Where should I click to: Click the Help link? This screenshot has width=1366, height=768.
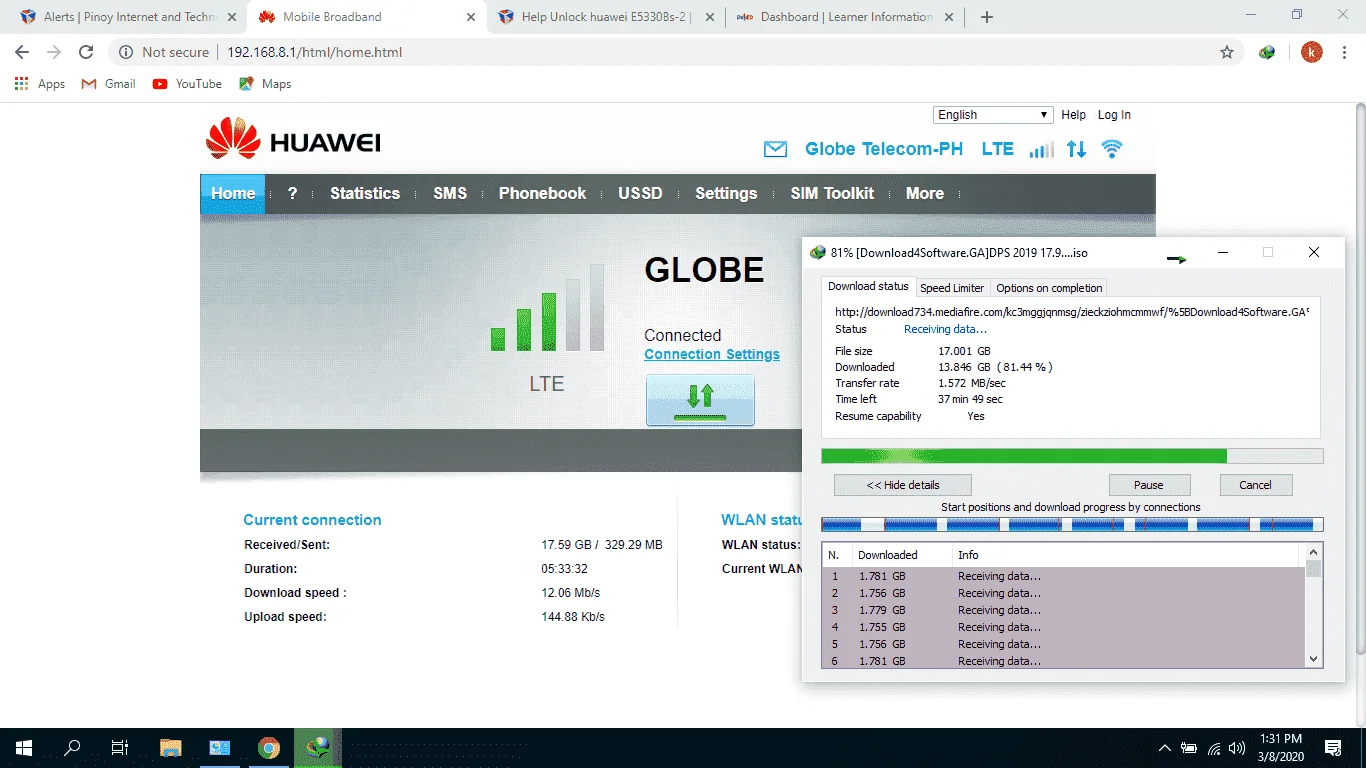(x=1074, y=115)
